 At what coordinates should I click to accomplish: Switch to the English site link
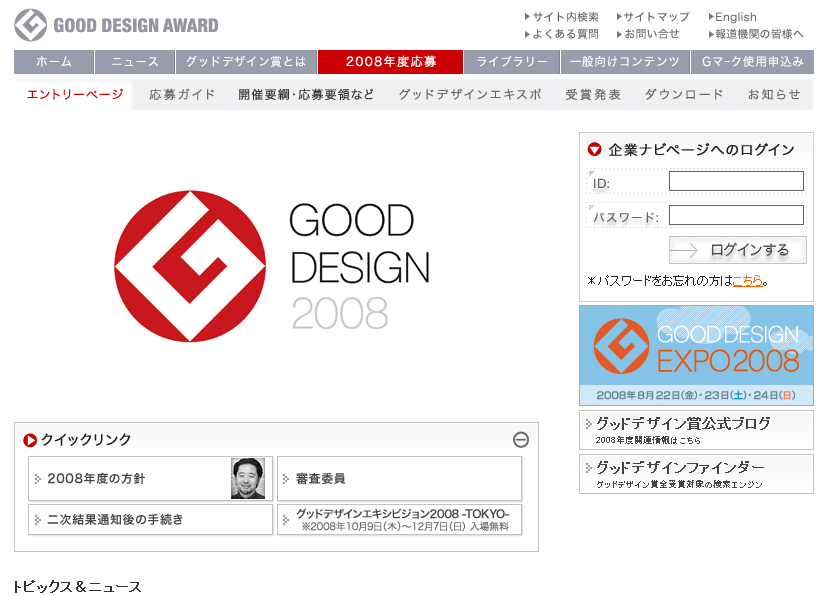[x=733, y=17]
